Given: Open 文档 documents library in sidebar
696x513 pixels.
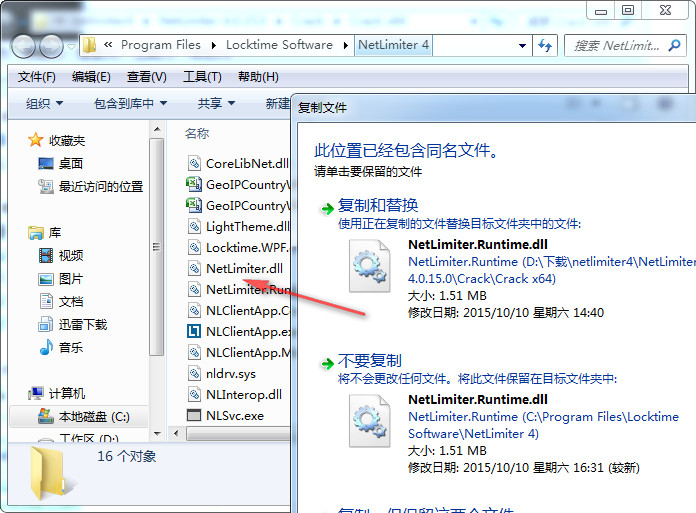Looking at the screenshot, I should pyautogui.click(x=61, y=302).
